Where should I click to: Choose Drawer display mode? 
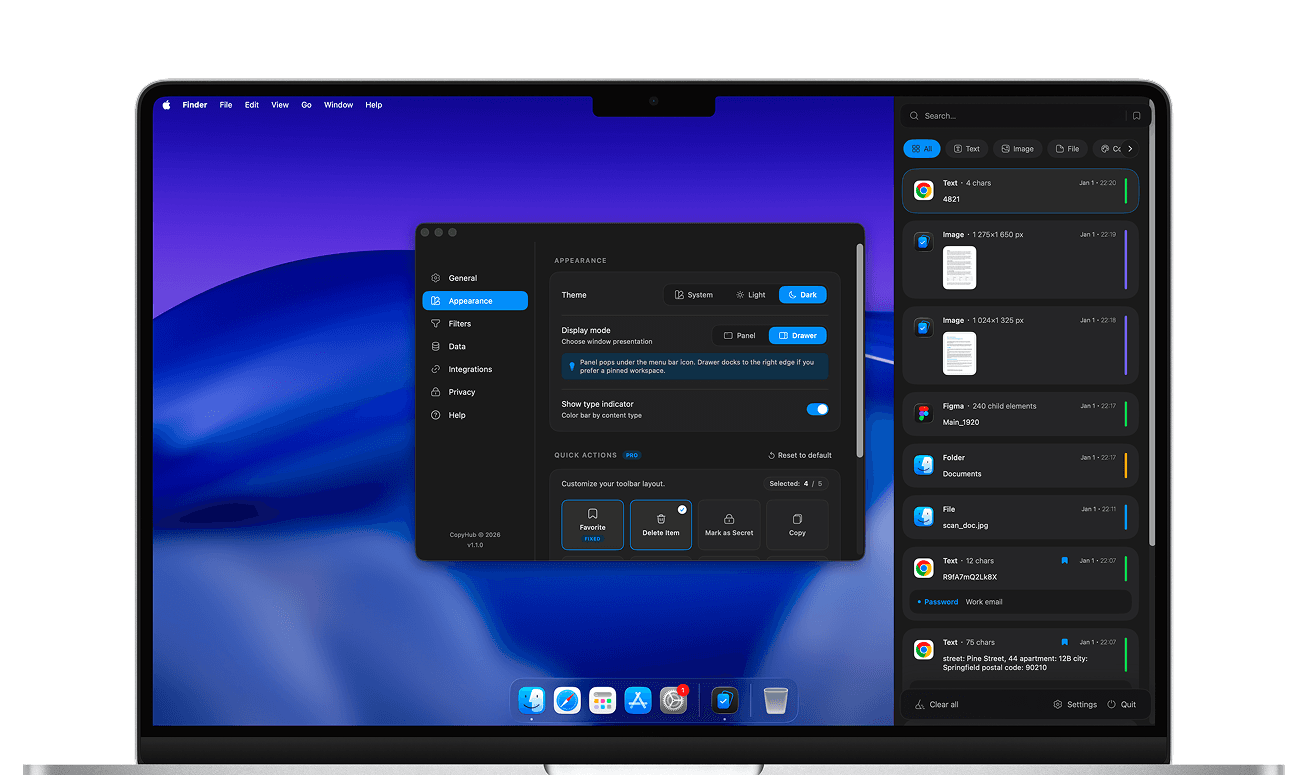(x=798, y=336)
